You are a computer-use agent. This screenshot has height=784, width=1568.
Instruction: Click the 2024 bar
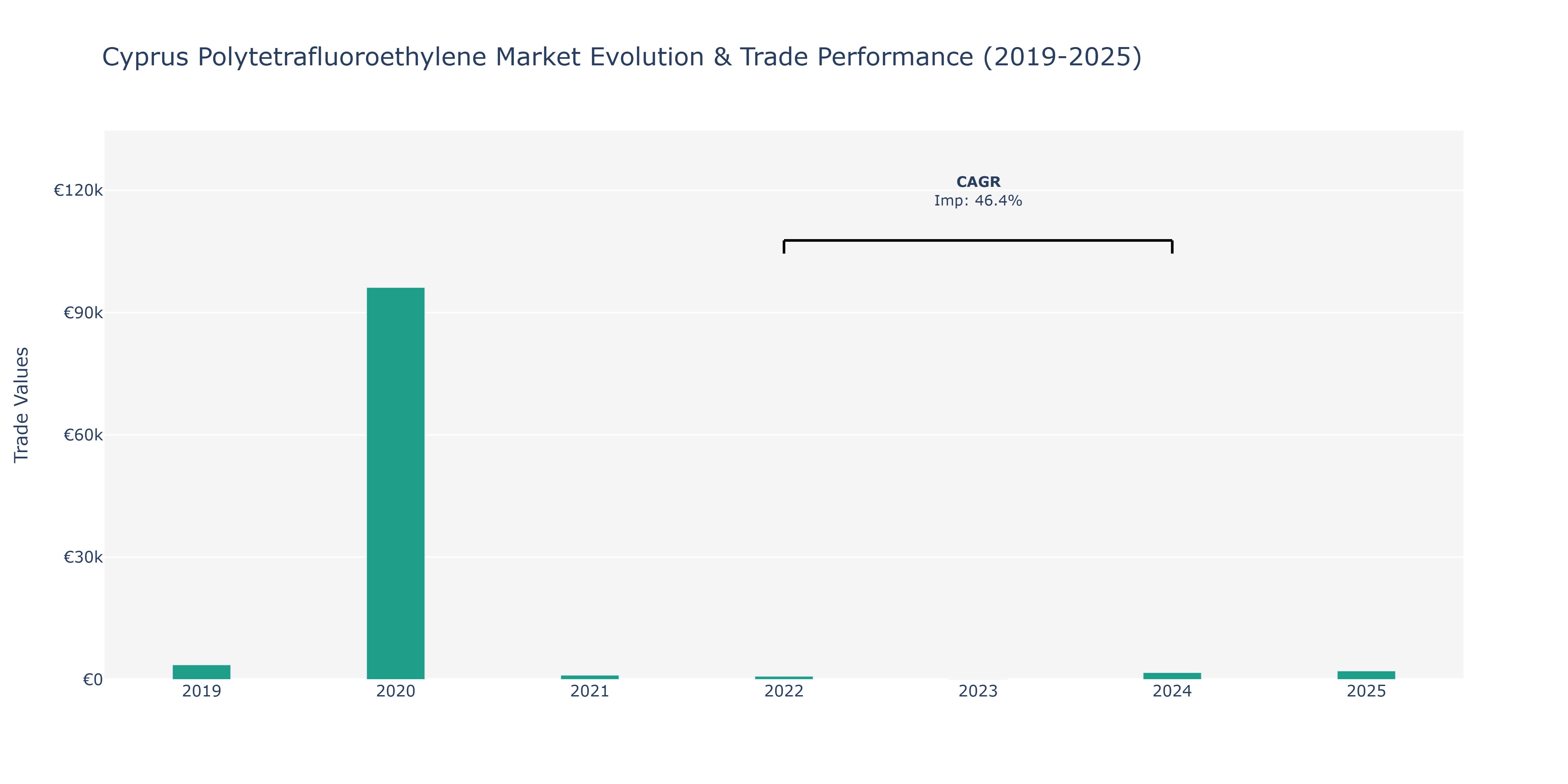(1172, 676)
